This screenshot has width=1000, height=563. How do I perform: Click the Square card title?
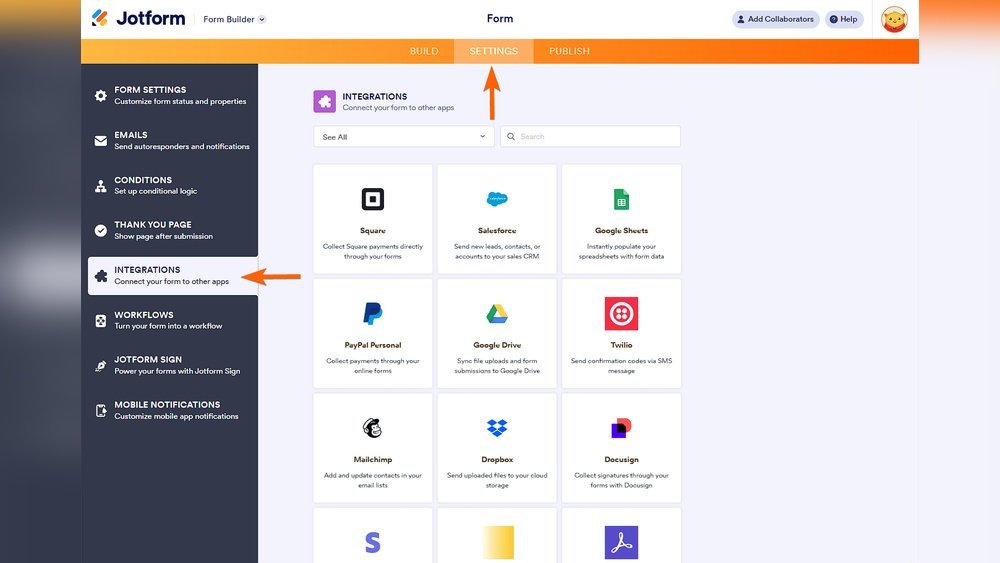click(x=372, y=231)
